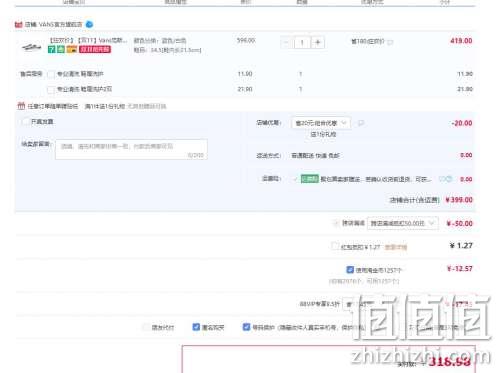Image resolution: width=500 pixels, height=373 pixels.
Task: Expand the store discount dropdown
Action: point(321,123)
